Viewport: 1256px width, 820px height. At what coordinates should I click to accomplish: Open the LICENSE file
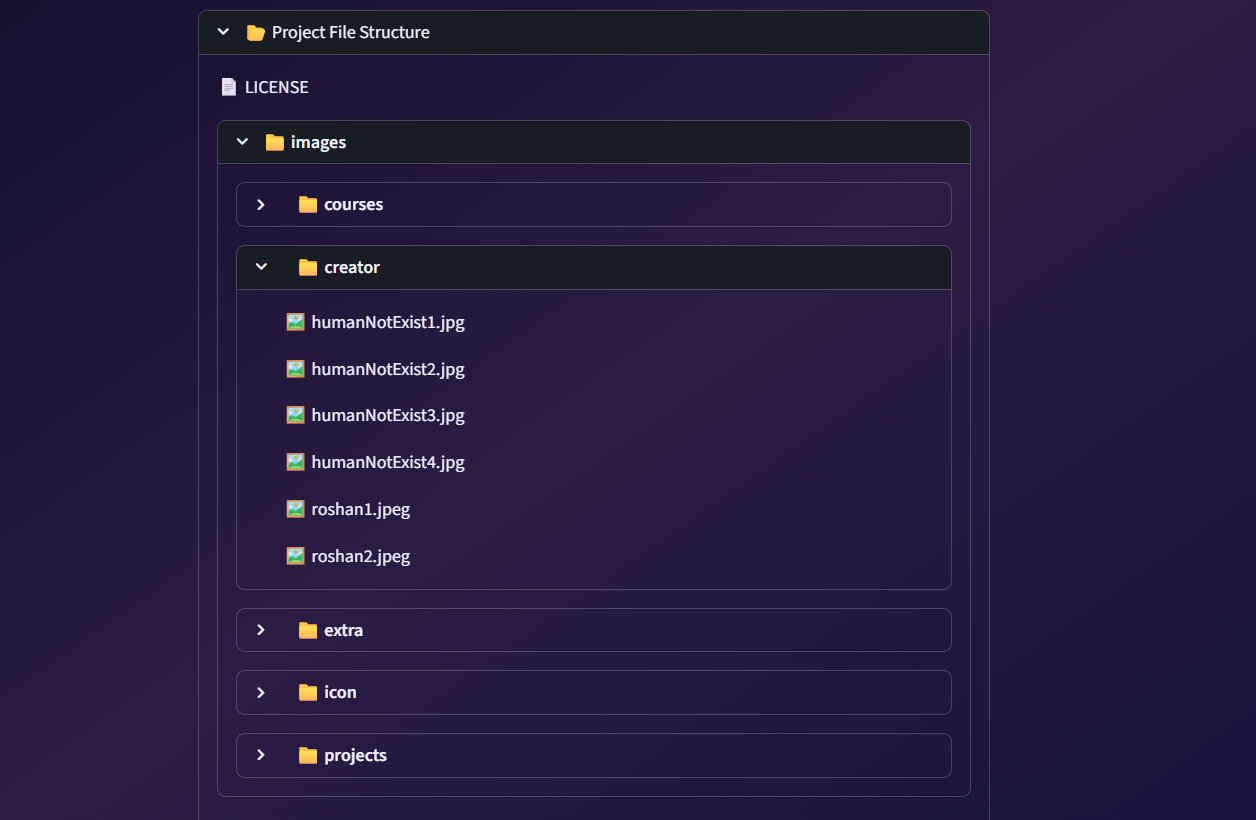click(x=276, y=87)
